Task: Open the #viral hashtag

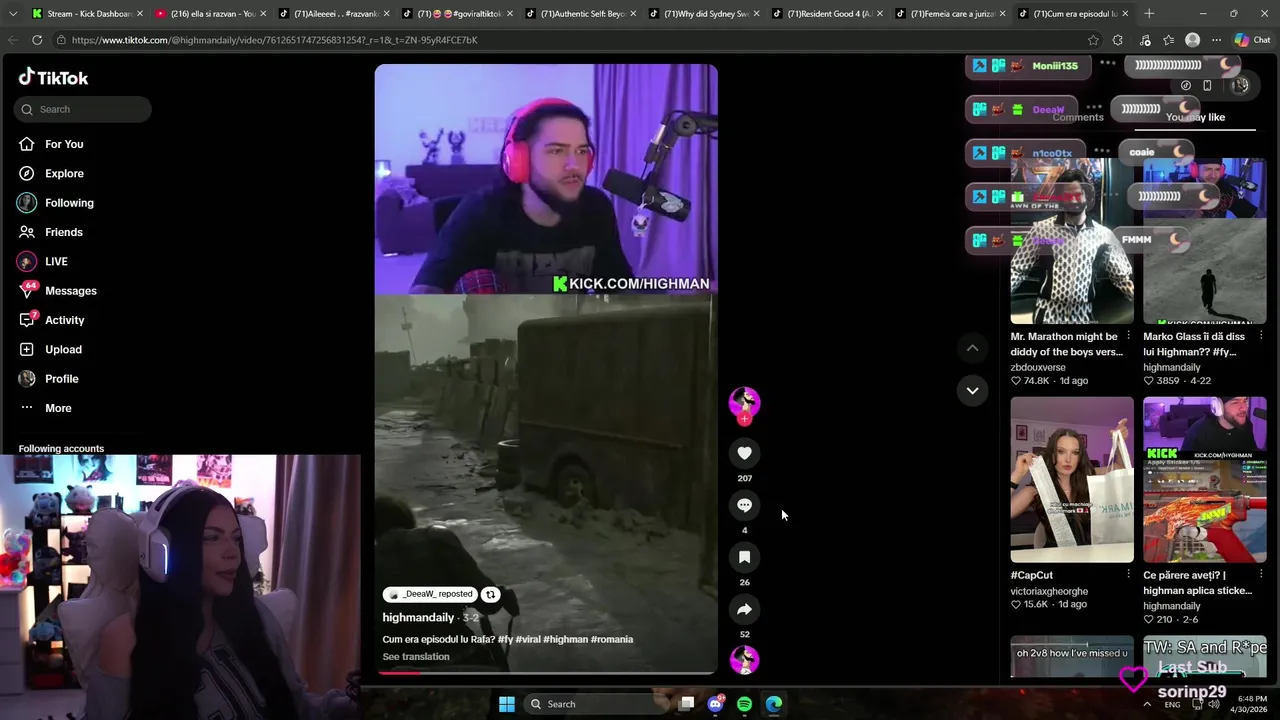Action: (x=527, y=640)
